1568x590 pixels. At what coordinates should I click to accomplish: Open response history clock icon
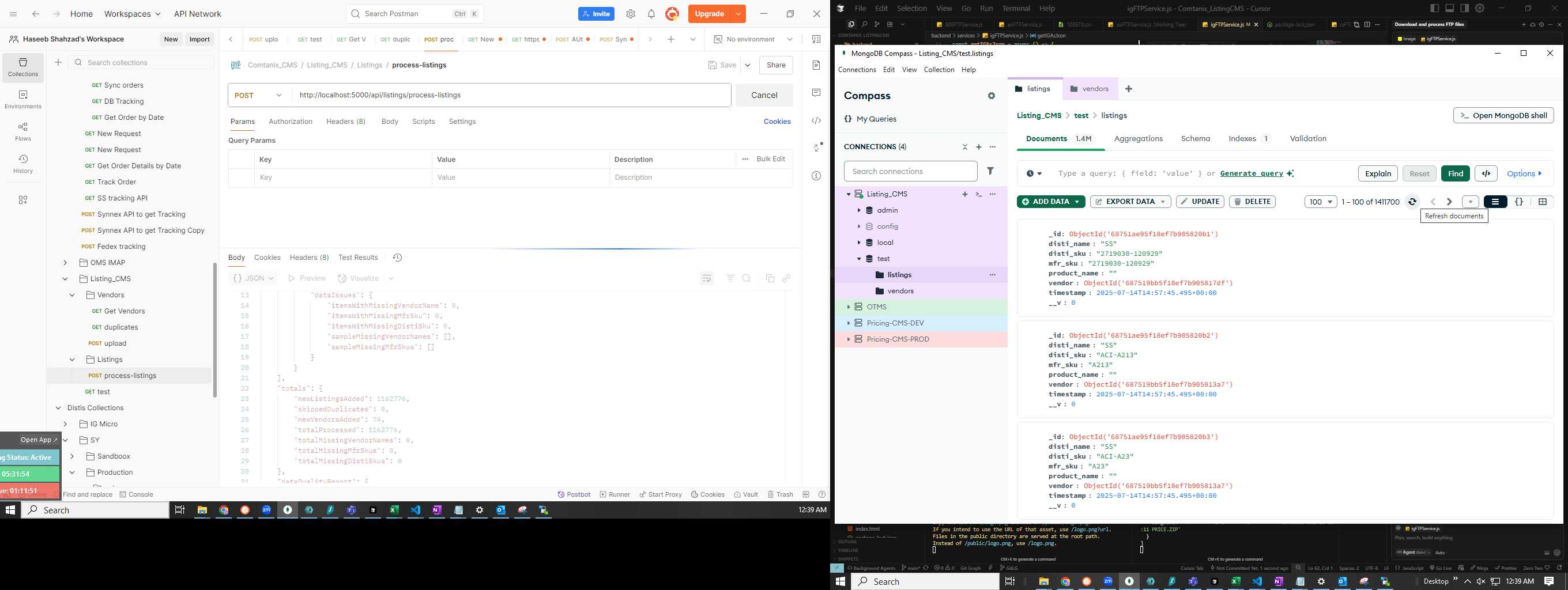tap(398, 258)
